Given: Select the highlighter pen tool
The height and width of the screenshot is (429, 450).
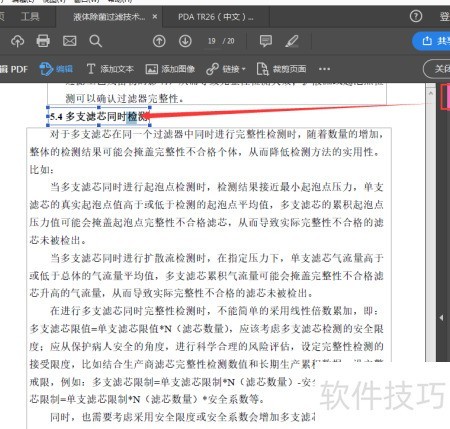Looking at the screenshot, I should click(x=292, y=41).
